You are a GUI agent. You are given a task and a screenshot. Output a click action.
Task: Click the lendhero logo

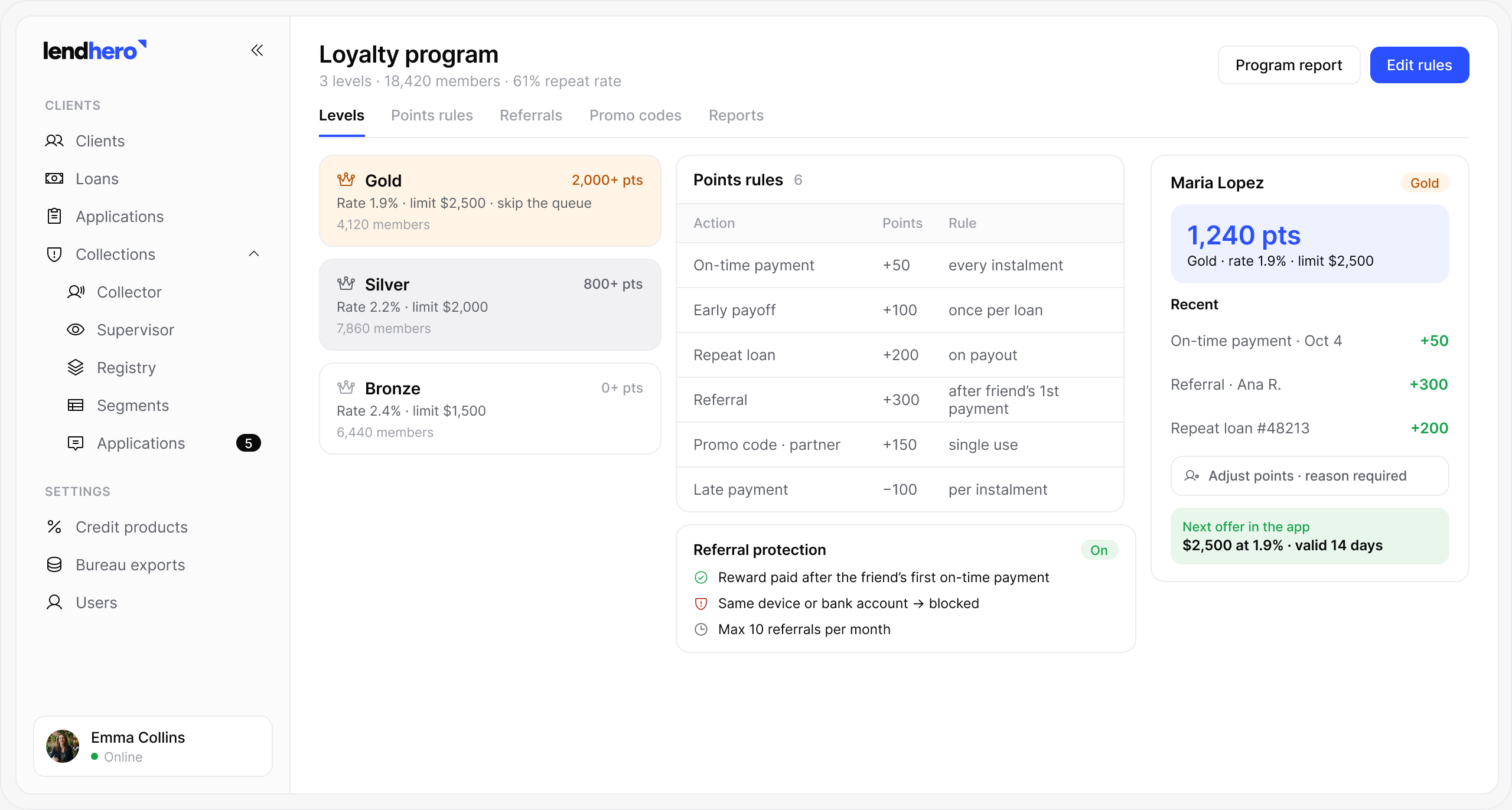click(94, 51)
